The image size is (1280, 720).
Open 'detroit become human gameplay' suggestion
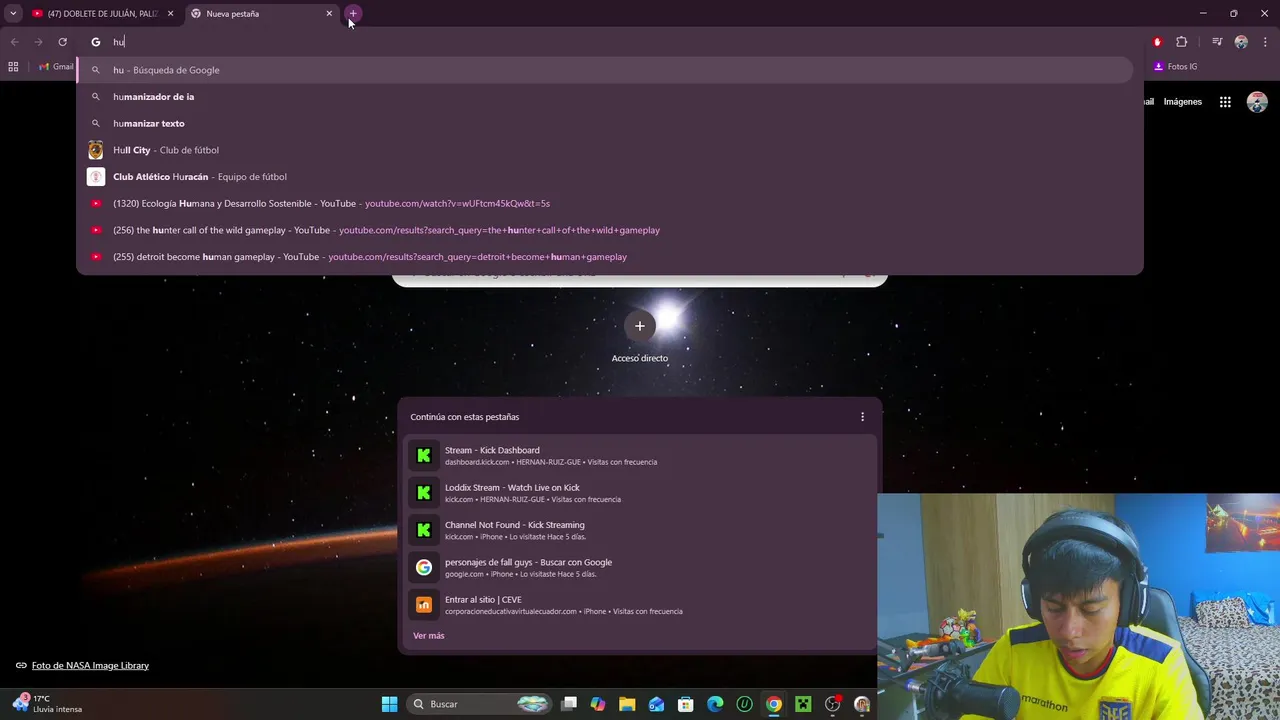[x=606, y=257]
